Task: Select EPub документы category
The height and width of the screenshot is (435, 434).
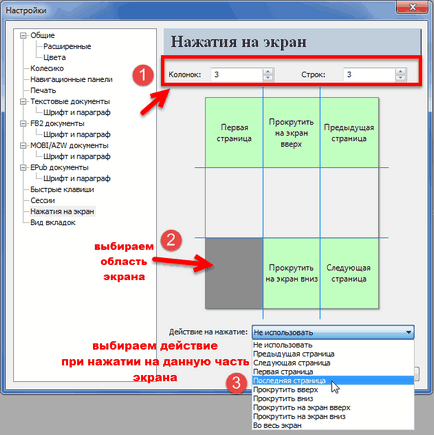Action: (x=59, y=167)
